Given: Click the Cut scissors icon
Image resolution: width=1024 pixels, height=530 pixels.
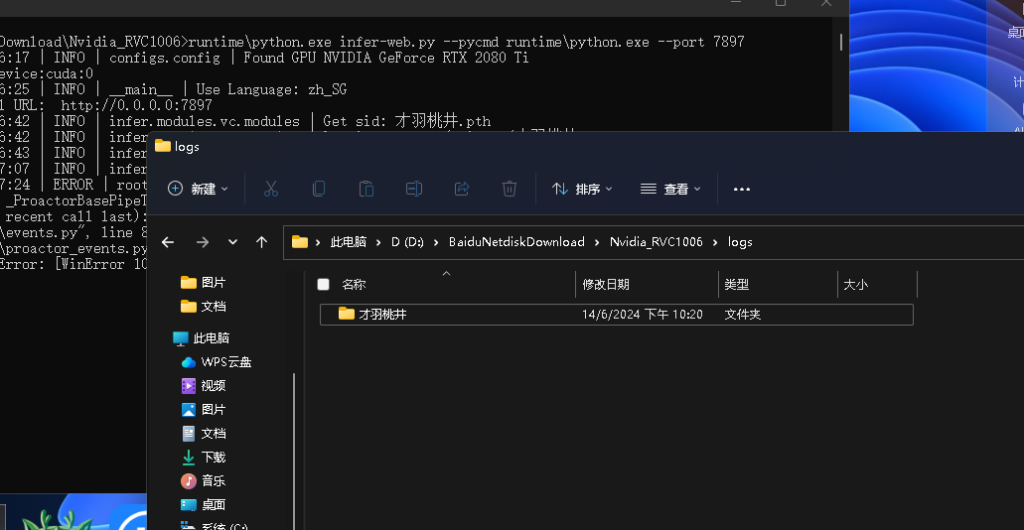Looking at the screenshot, I should [271, 189].
